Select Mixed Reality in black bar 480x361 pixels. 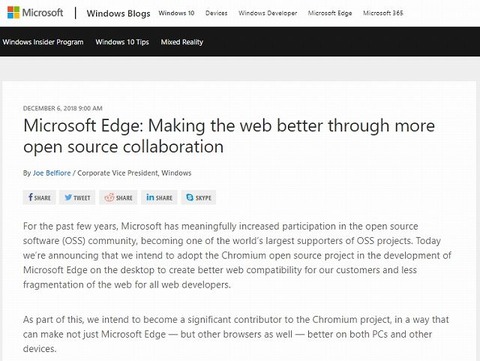coord(182,42)
